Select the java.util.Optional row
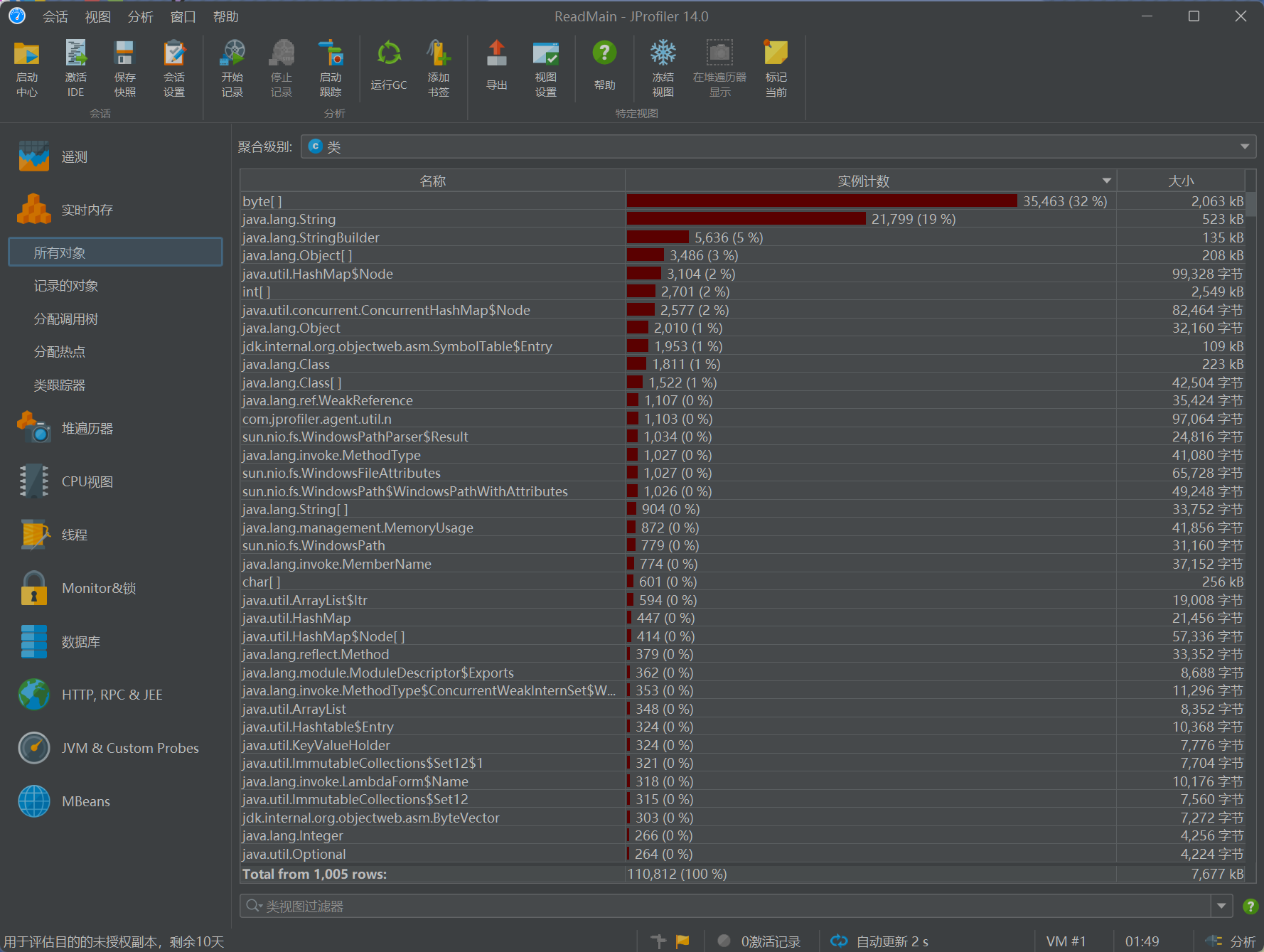This screenshot has height=952, width=1264. coord(743,854)
